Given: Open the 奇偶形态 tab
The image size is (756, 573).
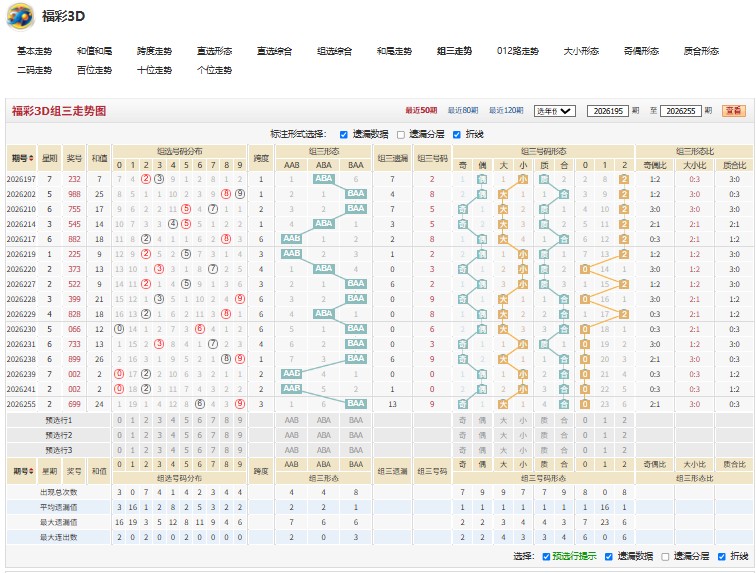Looking at the screenshot, I should pos(641,51).
